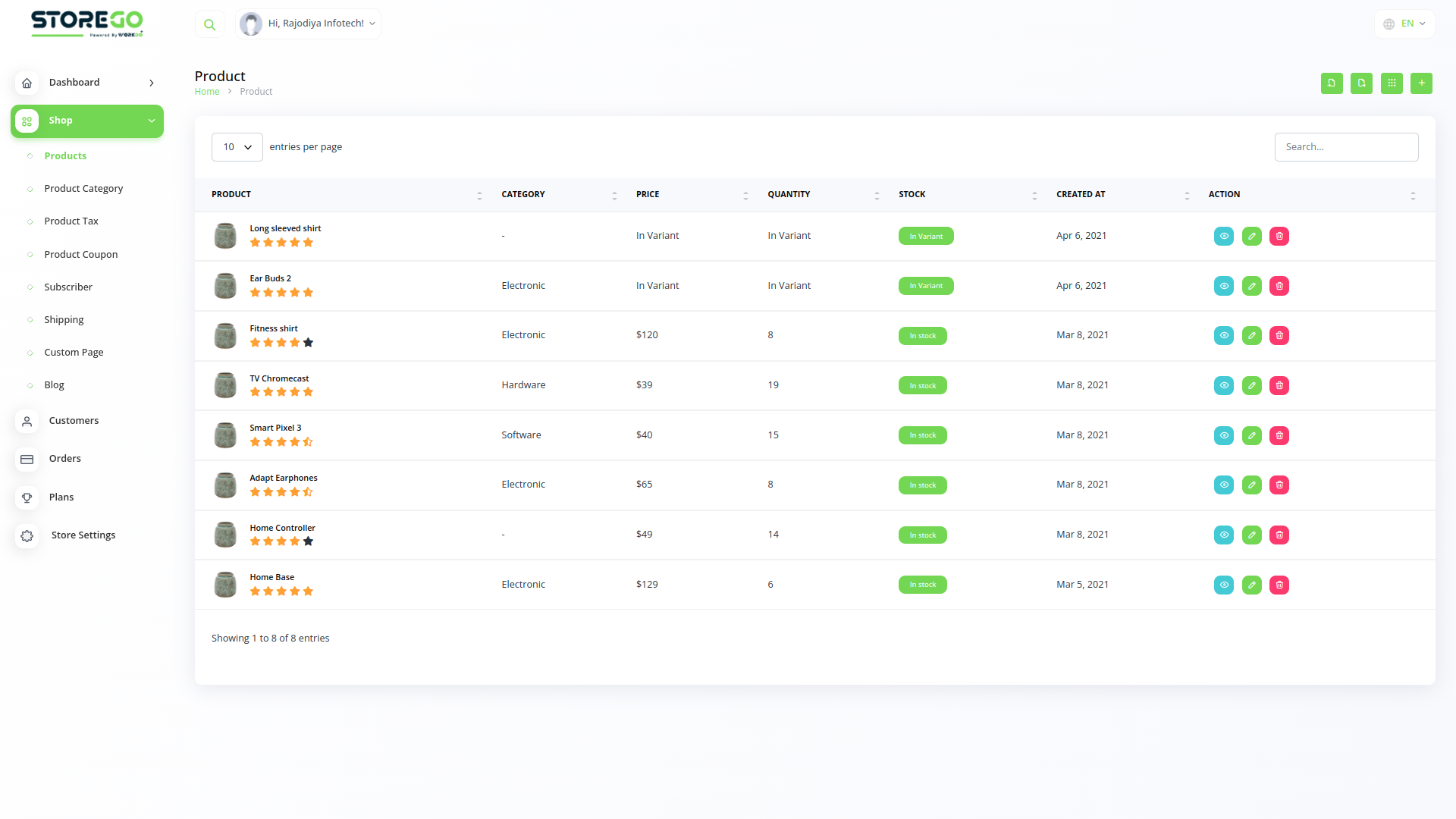Screen dimensions: 1456x819
Task: Click the import products icon
Action: tap(1332, 83)
